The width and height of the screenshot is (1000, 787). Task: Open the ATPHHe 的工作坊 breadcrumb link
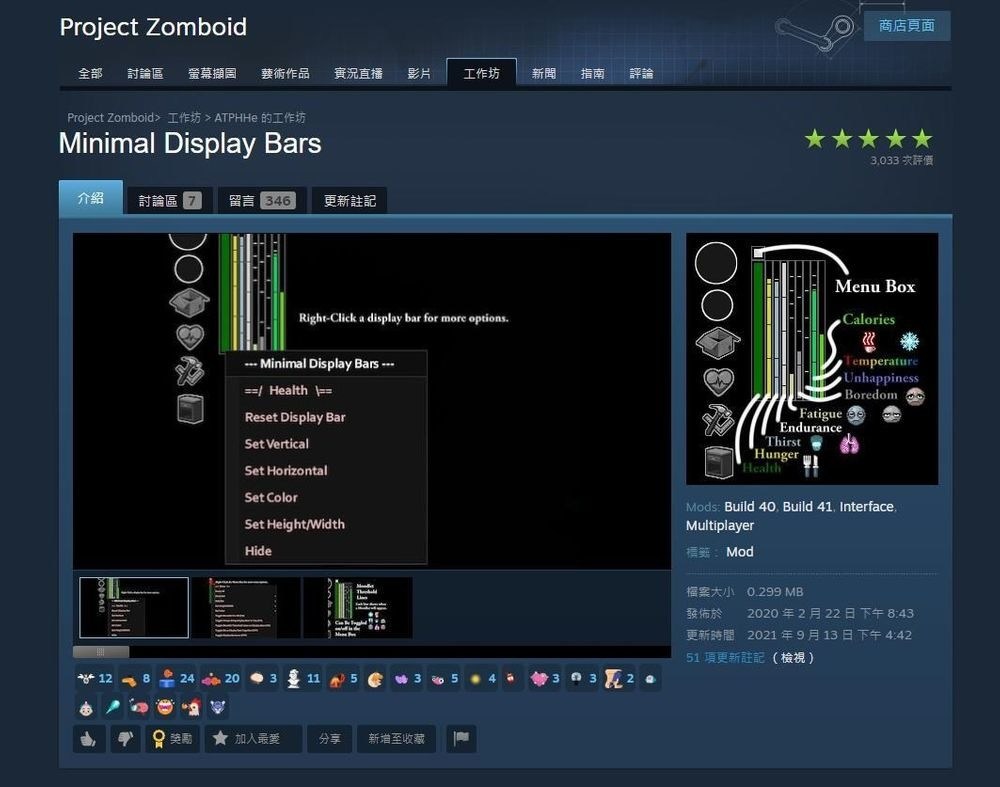point(260,118)
